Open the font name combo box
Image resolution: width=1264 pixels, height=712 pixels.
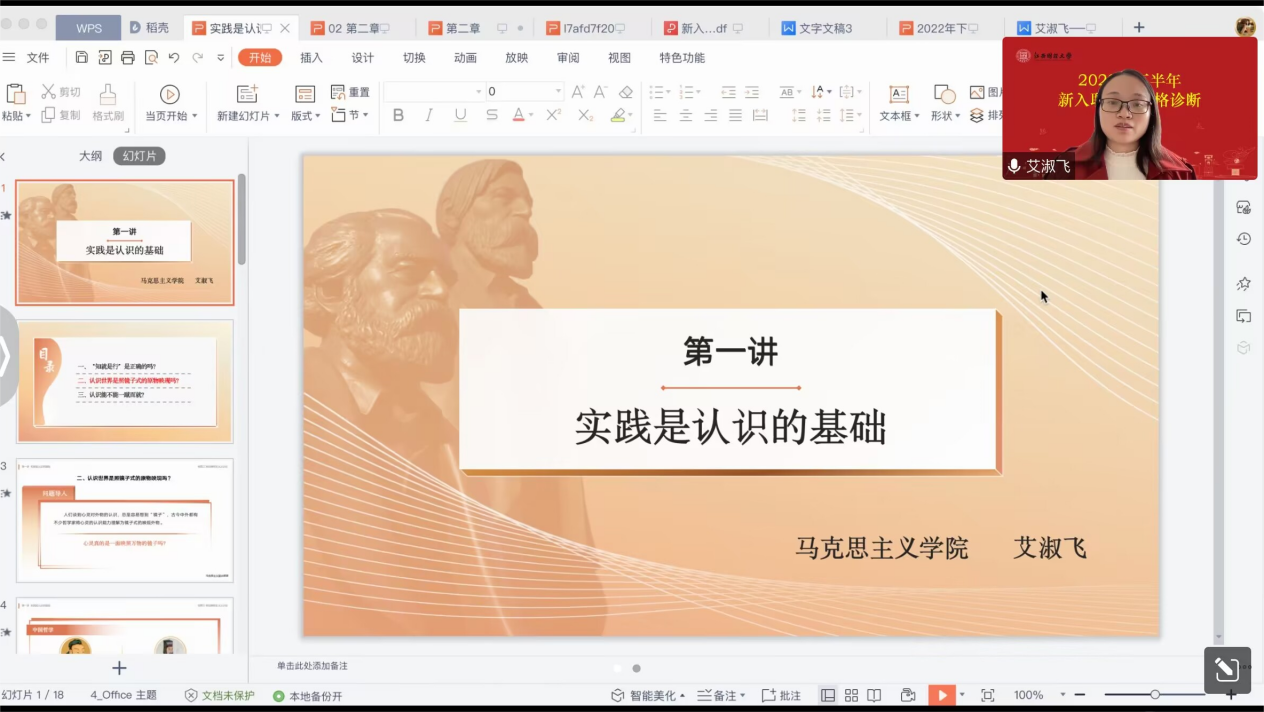(x=433, y=92)
